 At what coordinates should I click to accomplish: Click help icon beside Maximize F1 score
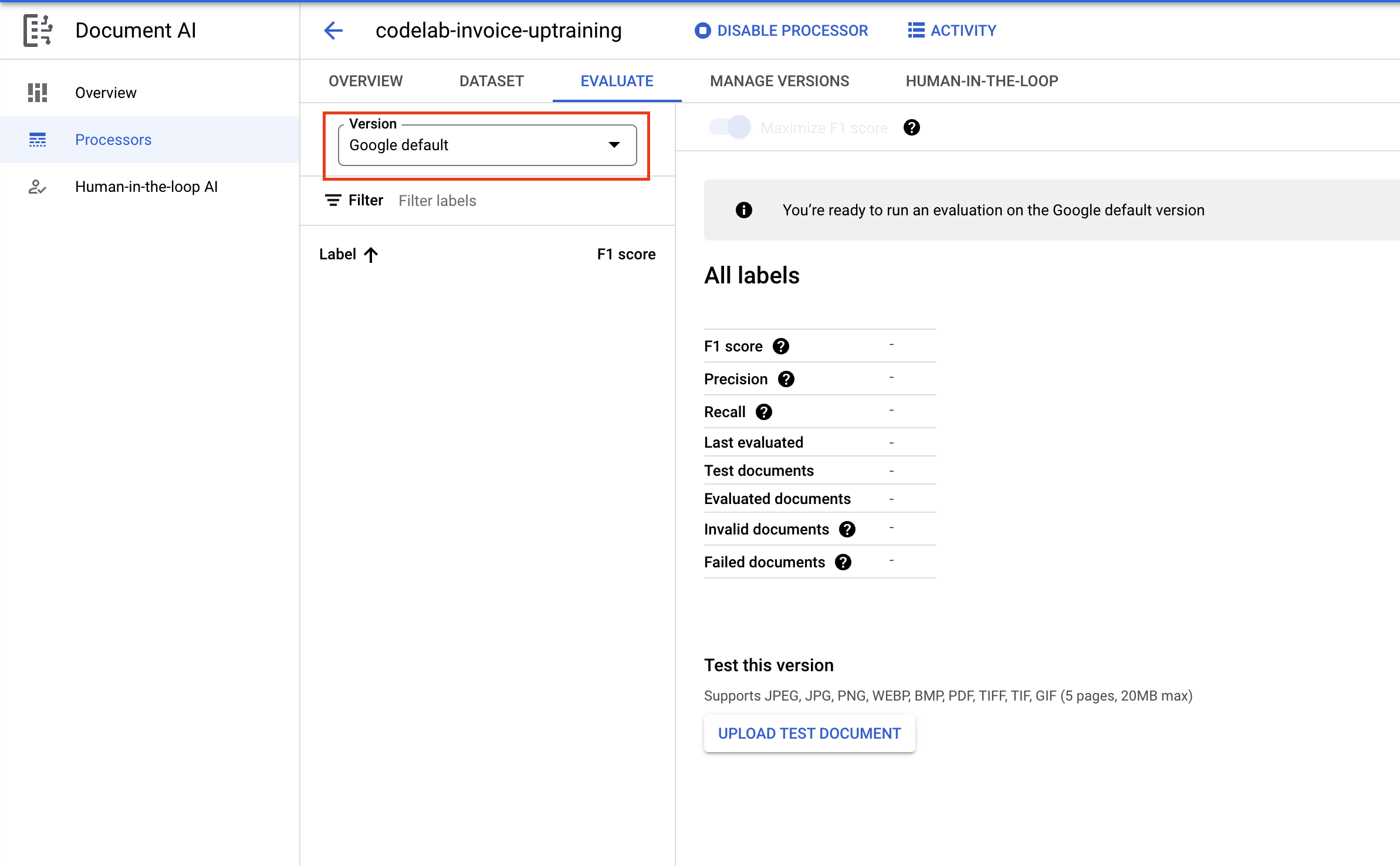[911, 127]
